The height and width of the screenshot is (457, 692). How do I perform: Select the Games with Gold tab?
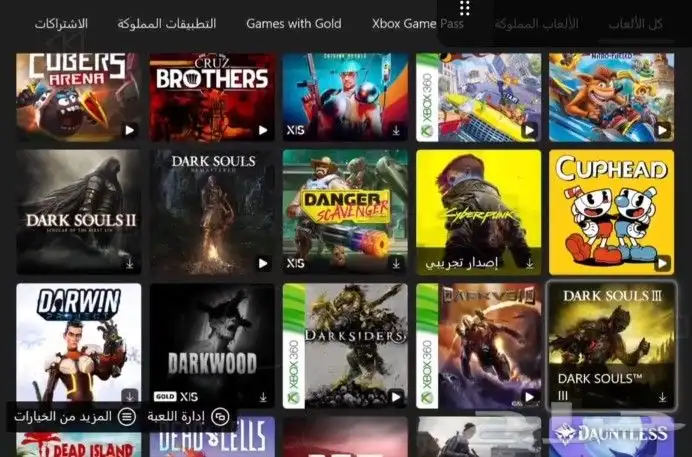294,24
